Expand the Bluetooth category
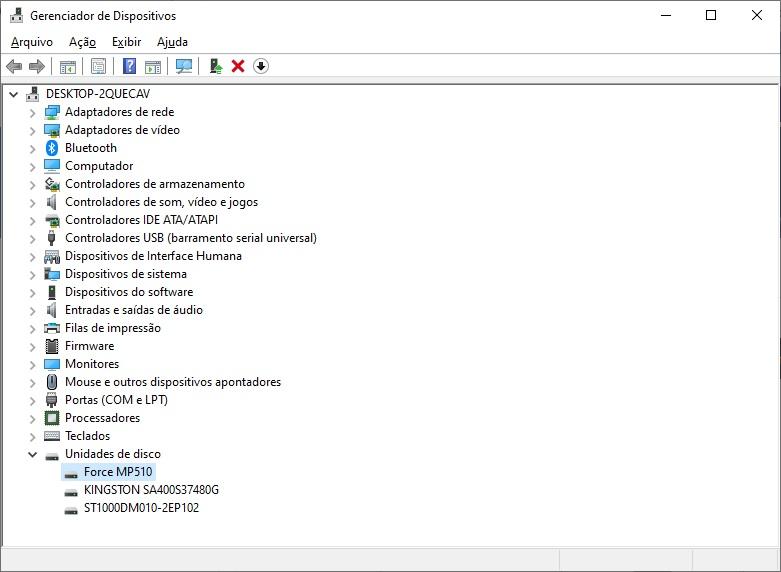 [x=33, y=148]
